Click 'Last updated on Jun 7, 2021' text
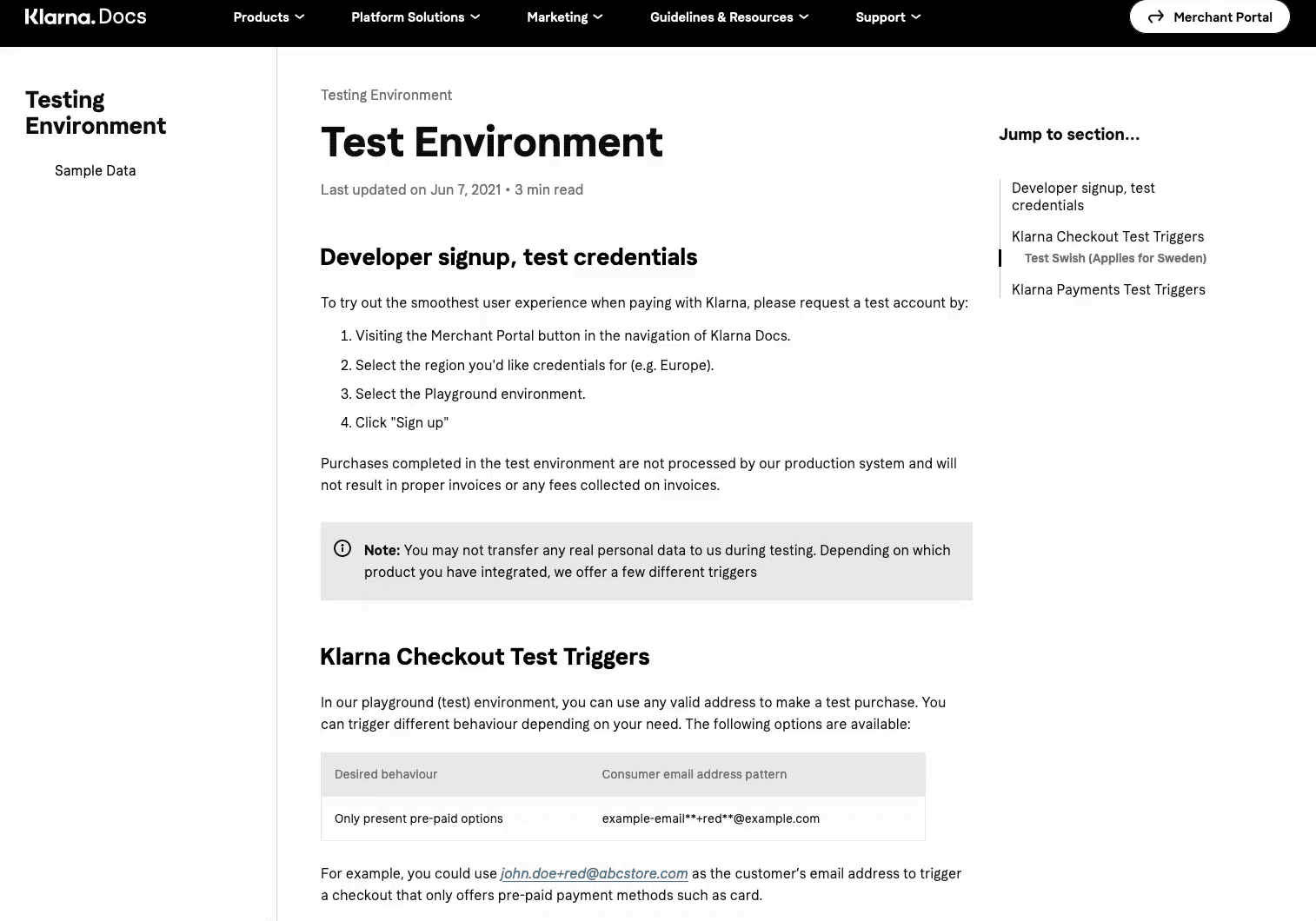Screen dimensions: 1316x921 tap(410, 189)
